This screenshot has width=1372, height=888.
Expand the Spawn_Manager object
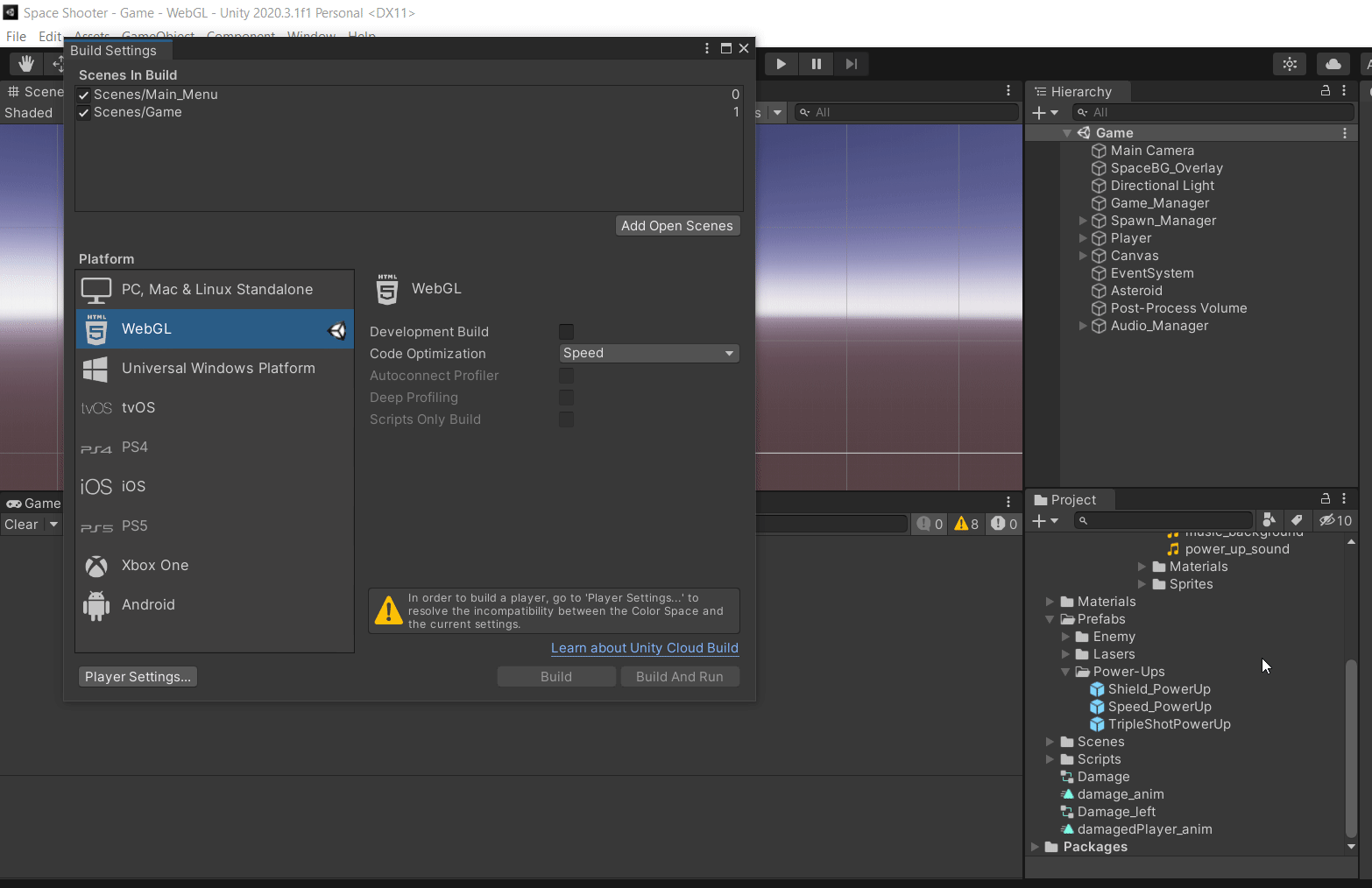[1083, 221]
